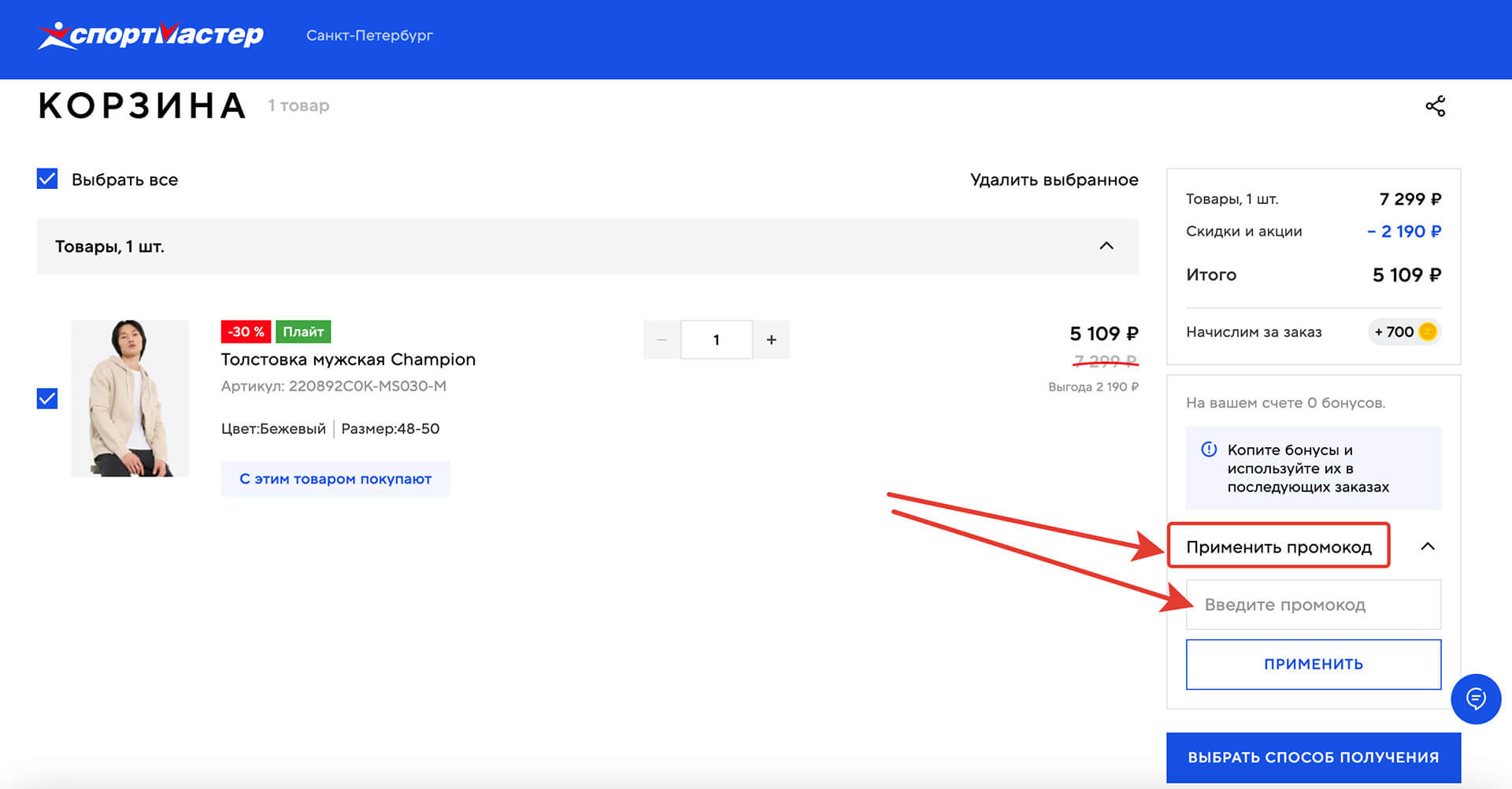This screenshot has height=789, width=1512.
Task: Increase quantity with the plus stepper
Action: [772, 339]
